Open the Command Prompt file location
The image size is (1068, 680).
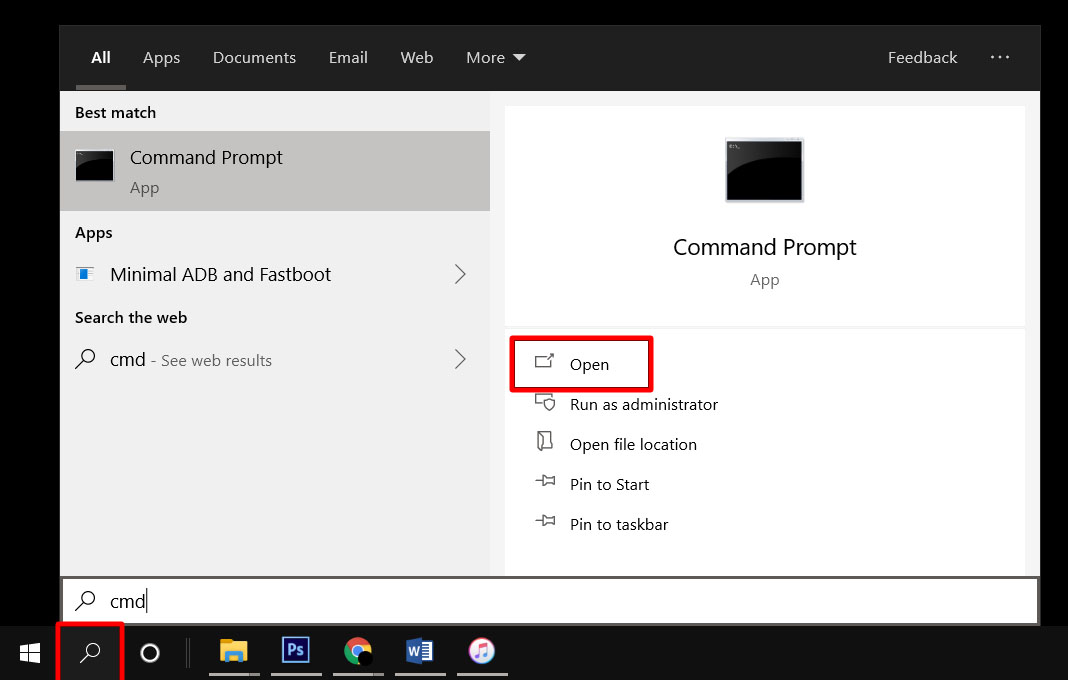tap(632, 444)
